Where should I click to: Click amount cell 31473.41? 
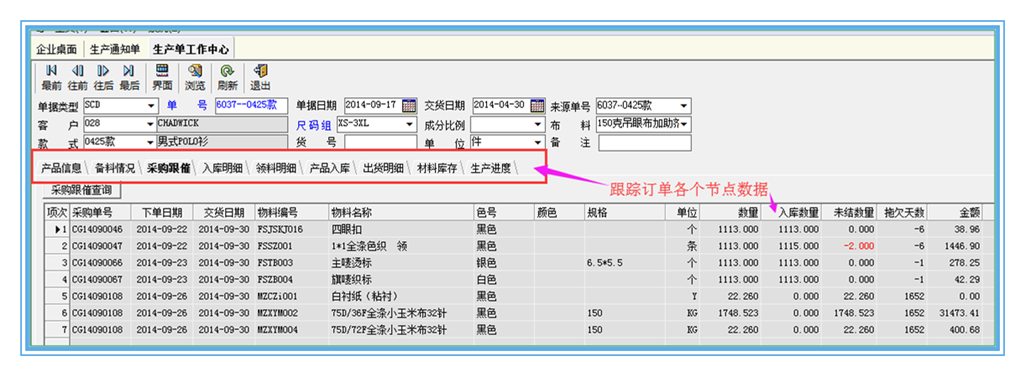click(955, 313)
